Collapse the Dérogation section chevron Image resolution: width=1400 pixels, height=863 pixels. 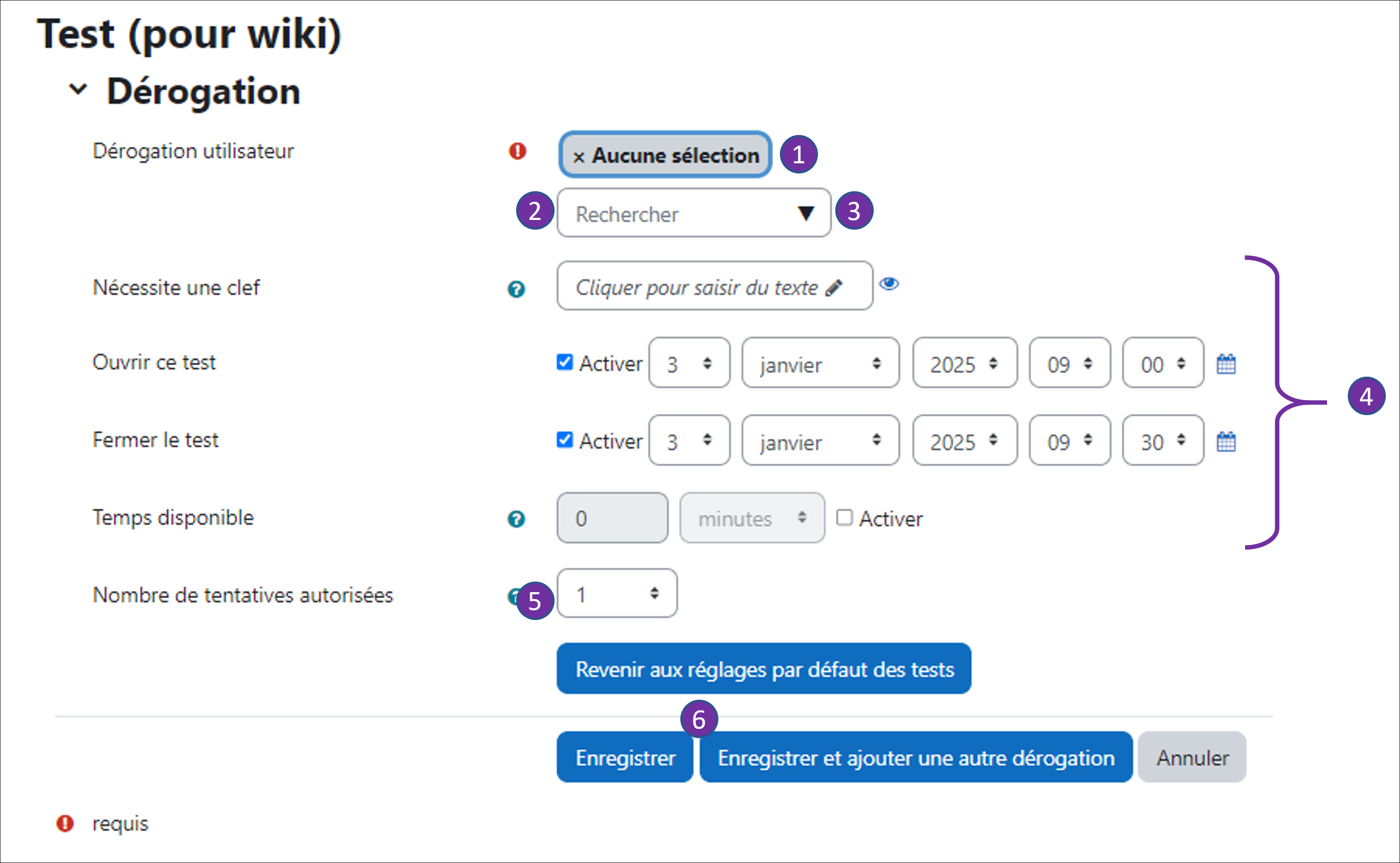(x=78, y=89)
